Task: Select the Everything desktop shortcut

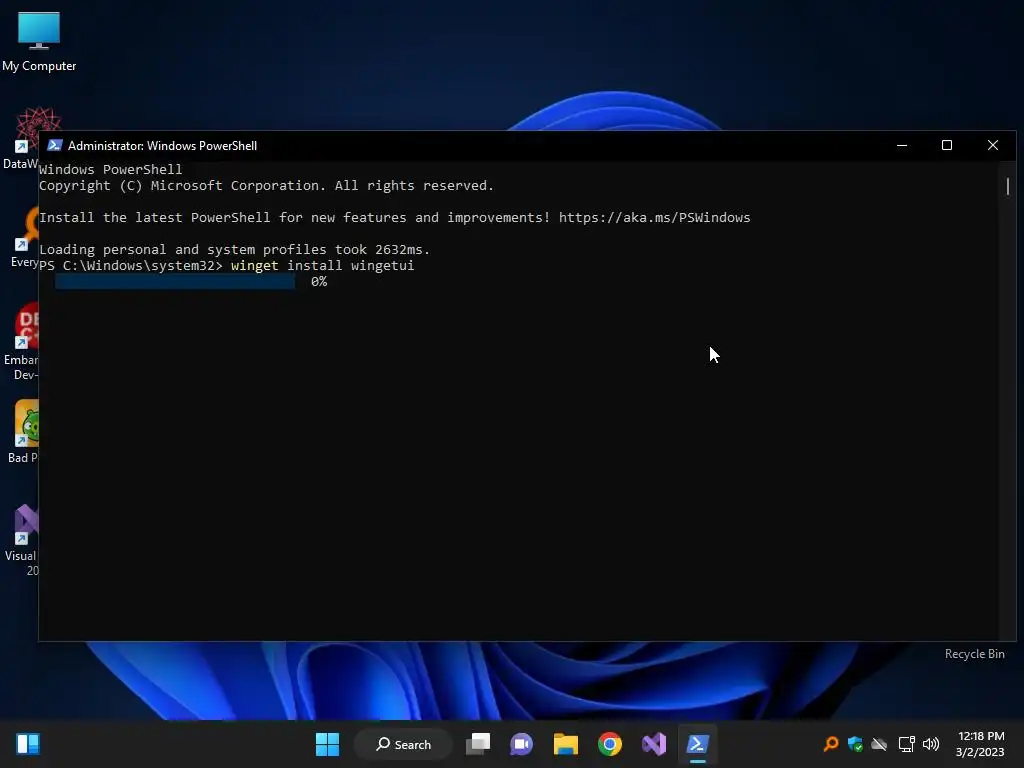Action: [x=24, y=238]
